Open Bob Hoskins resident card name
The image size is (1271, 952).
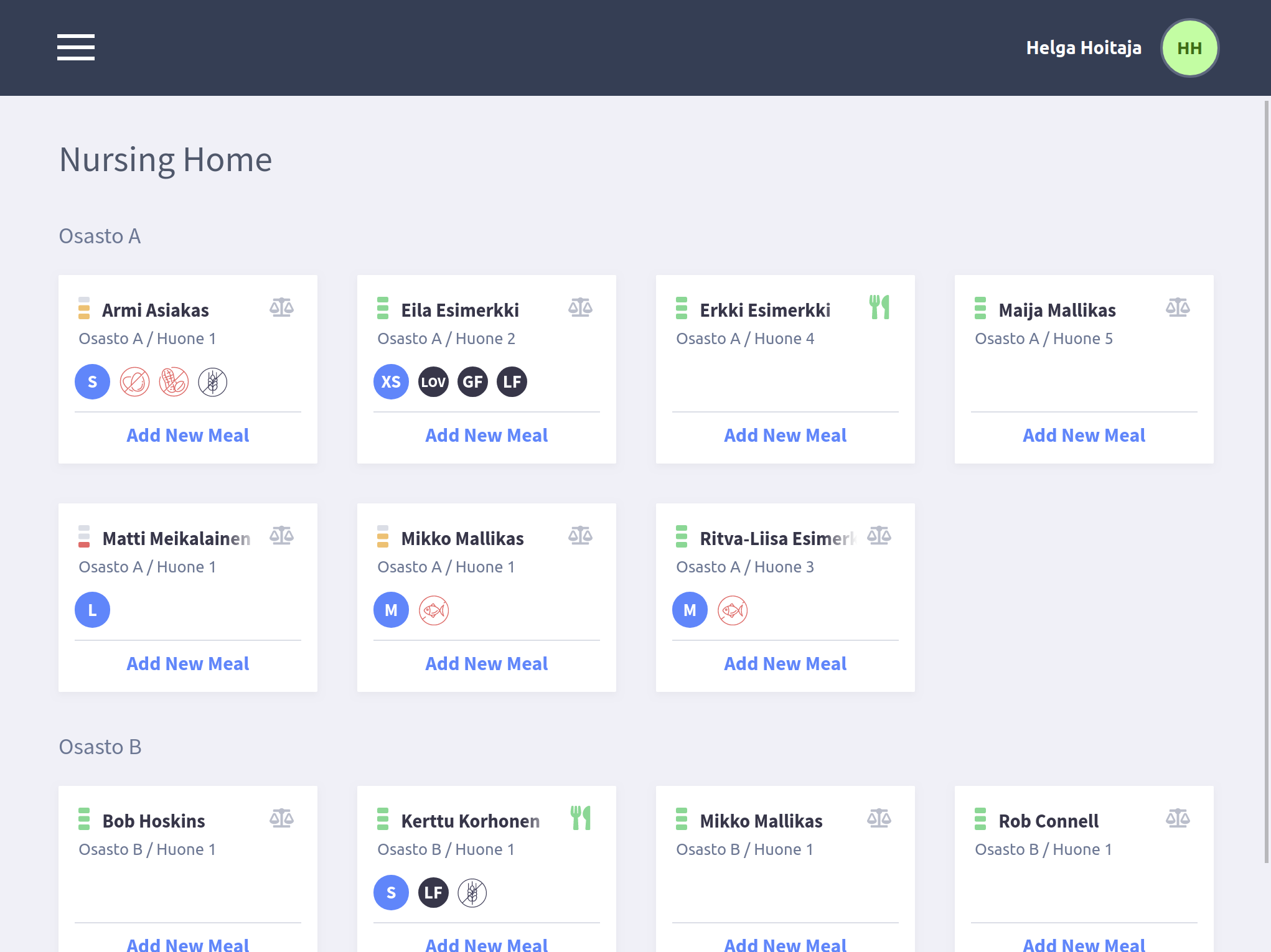click(x=154, y=821)
